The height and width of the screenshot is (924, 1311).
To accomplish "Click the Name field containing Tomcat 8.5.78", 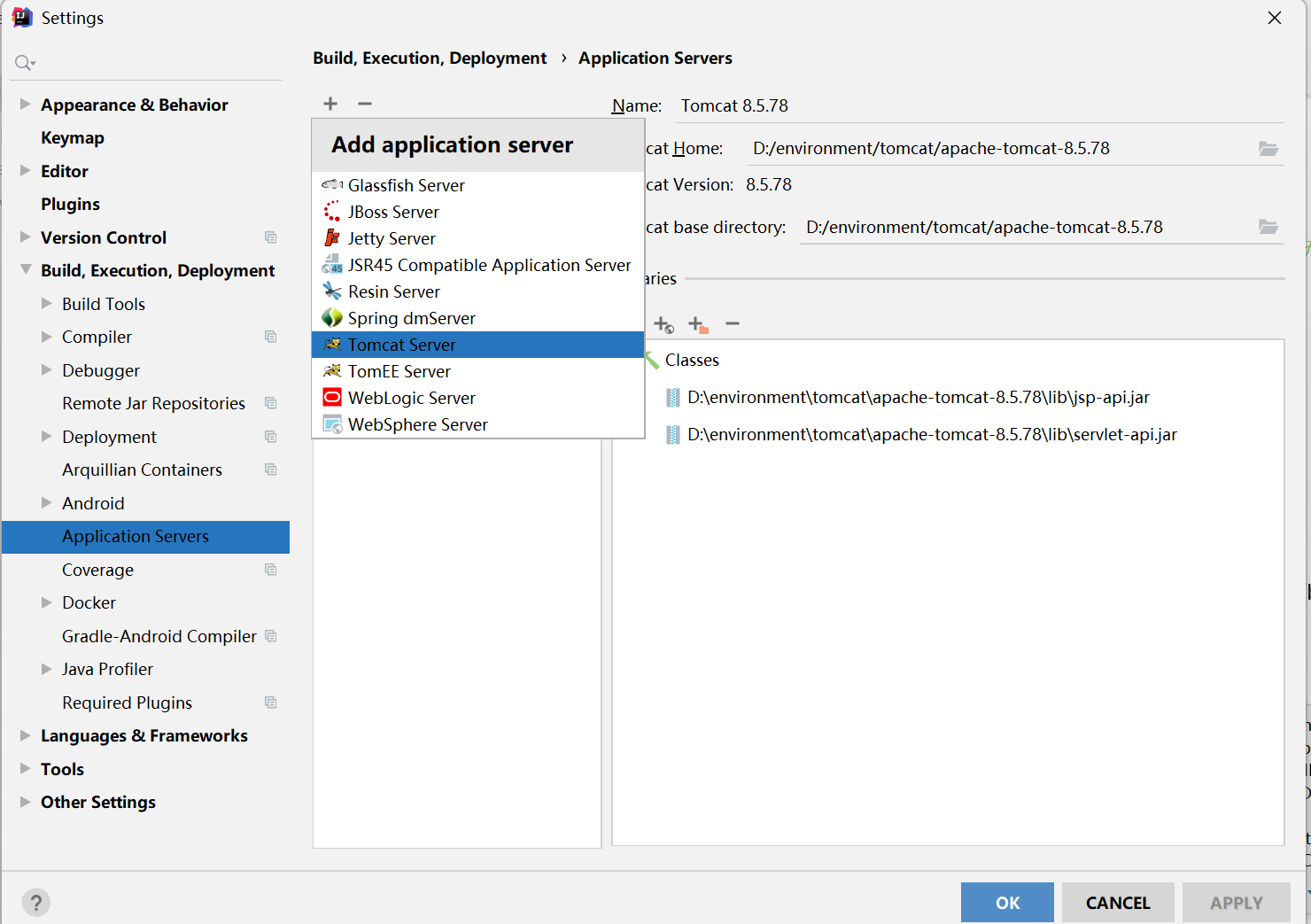I will coord(979,105).
